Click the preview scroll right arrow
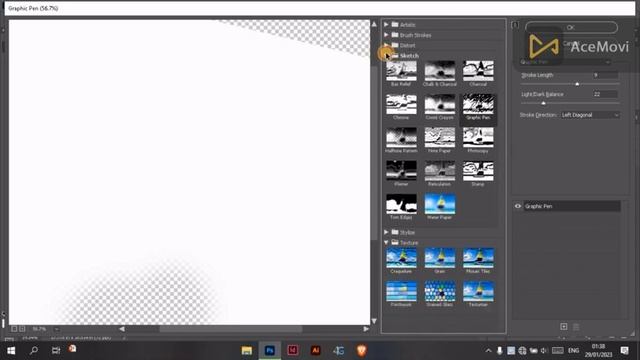640x360 pixels. click(x=366, y=329)
